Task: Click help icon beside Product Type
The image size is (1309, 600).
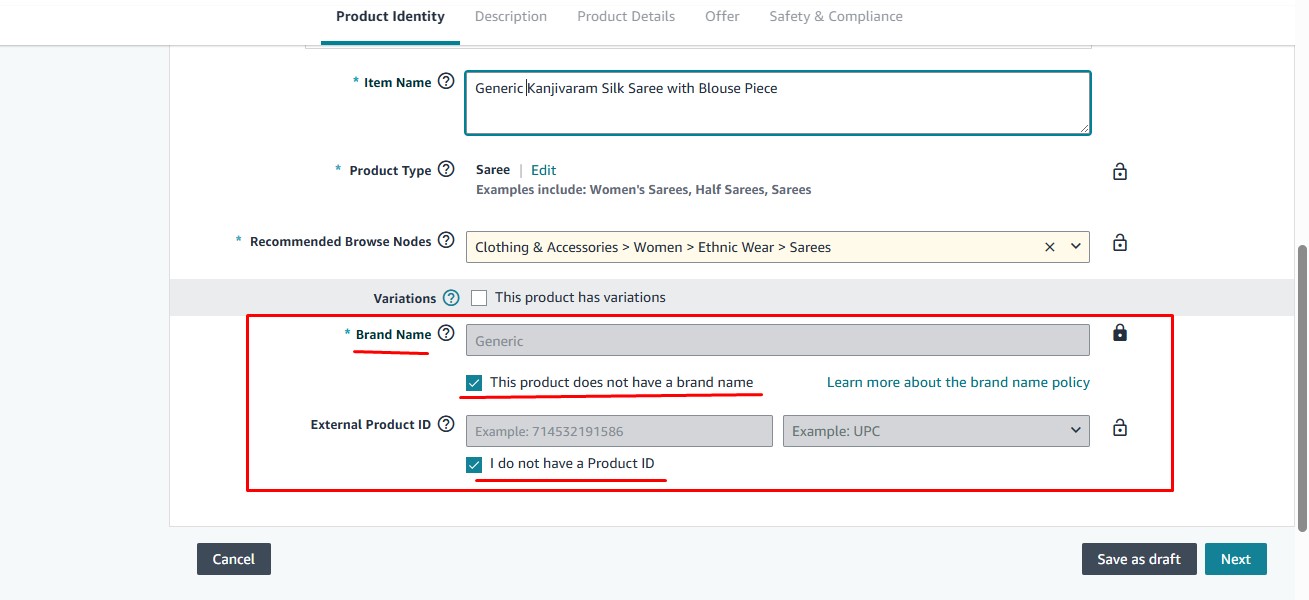Action: click(x=446, y=170)
